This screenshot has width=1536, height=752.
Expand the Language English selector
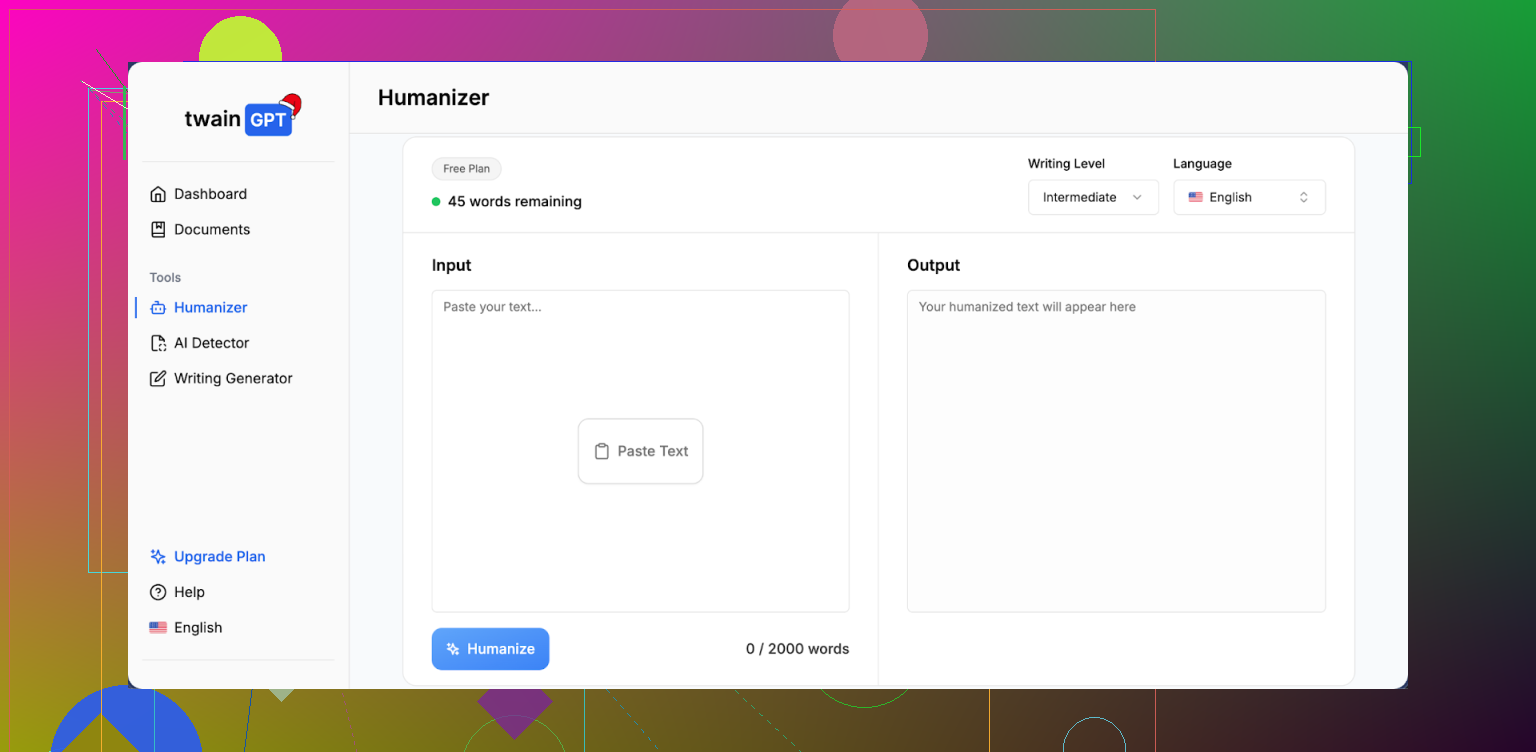pyautogui.click(x=1249, y=197)
